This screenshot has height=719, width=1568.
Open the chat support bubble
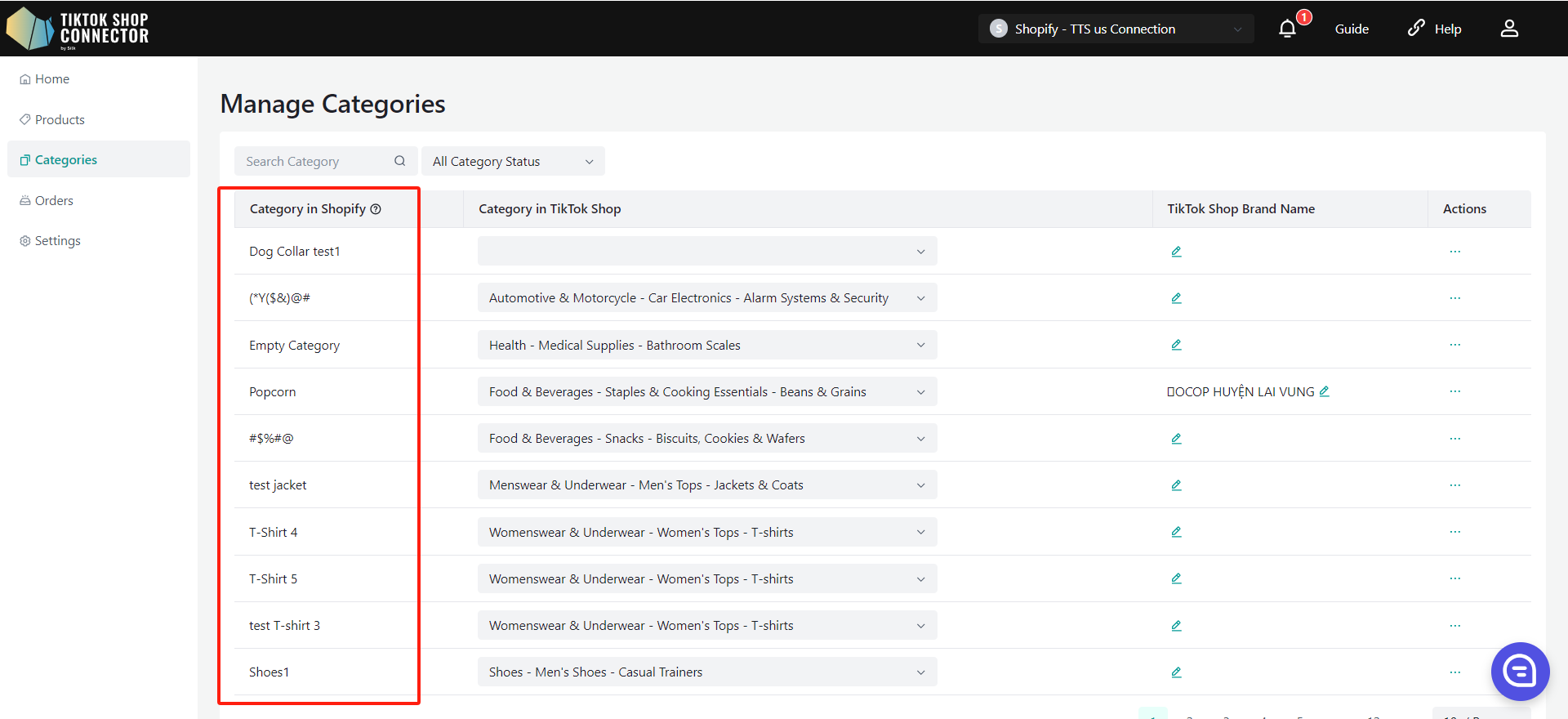1520,672
